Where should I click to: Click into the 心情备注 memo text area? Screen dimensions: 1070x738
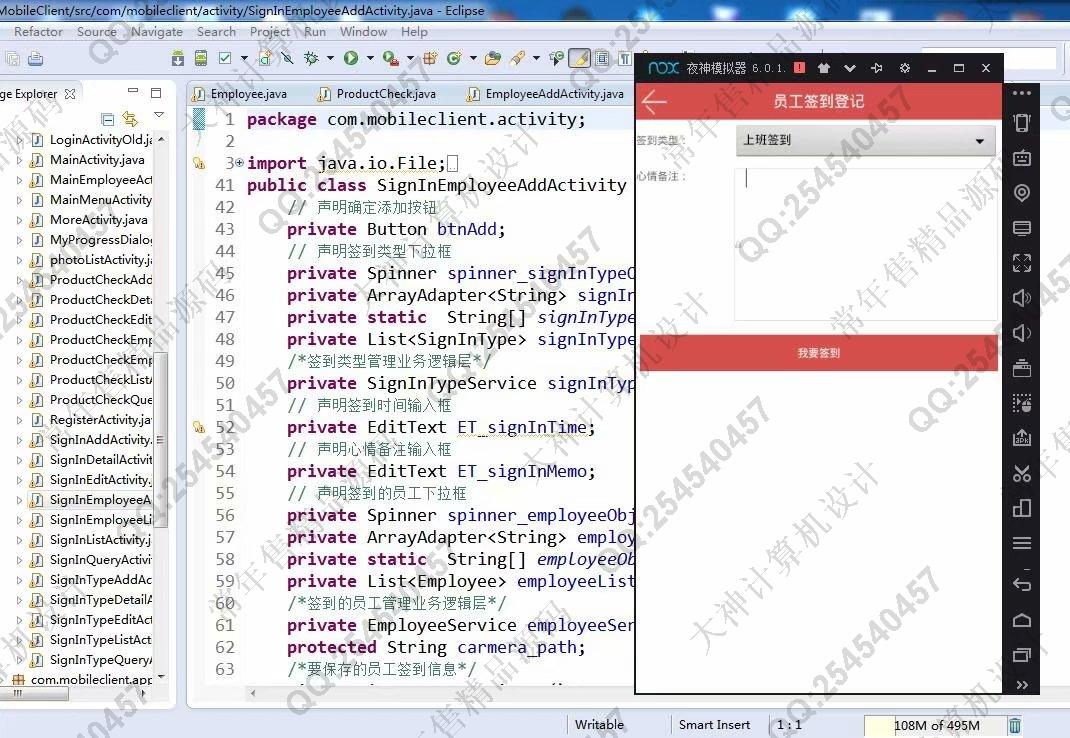point(865,245)
